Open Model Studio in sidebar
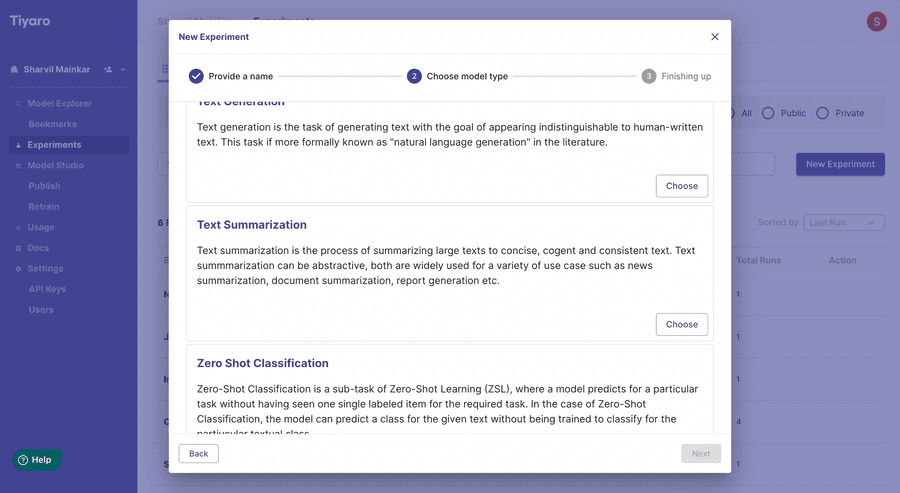The width and height of the screenshot is (900, 493). click(56, 165)
